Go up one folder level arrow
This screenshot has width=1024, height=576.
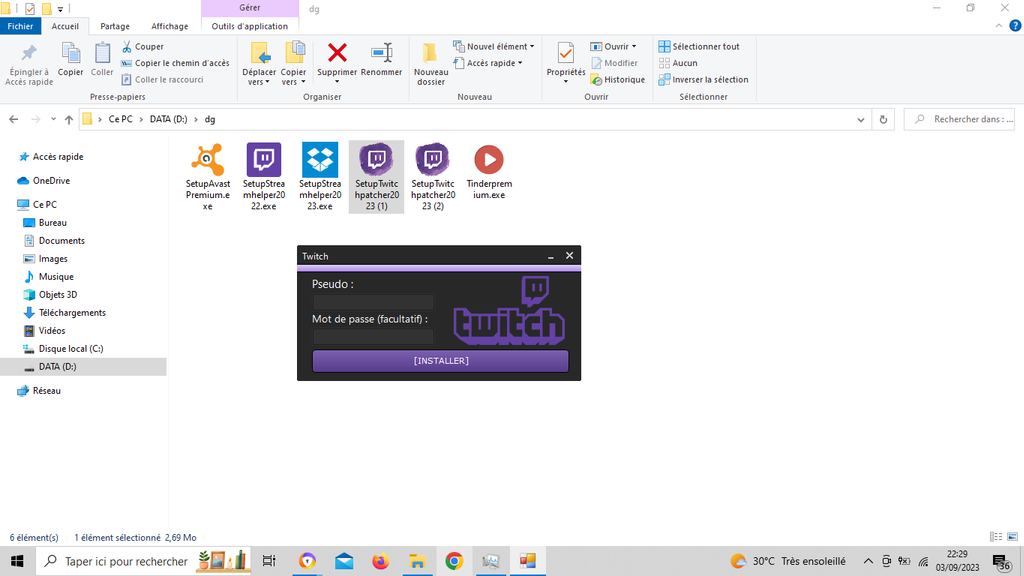click(x=69, y=120)
